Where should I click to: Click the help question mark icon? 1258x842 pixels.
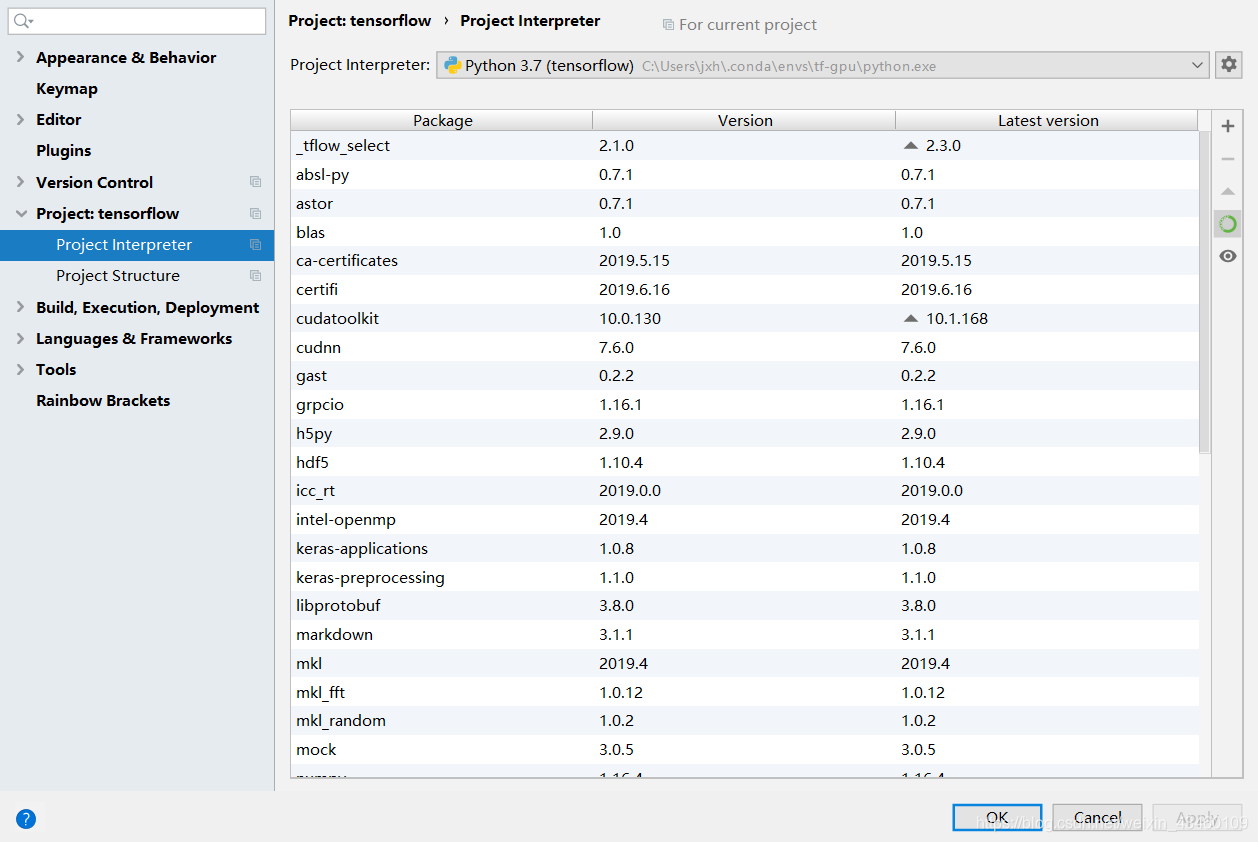[x=26, y=819]
